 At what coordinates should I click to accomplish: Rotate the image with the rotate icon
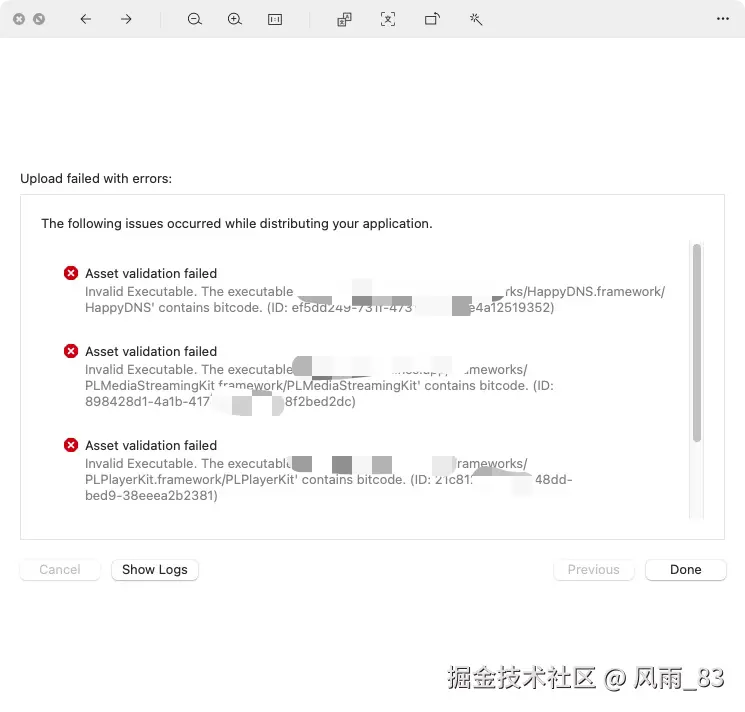pyautogui.click(x=432, y=19)
